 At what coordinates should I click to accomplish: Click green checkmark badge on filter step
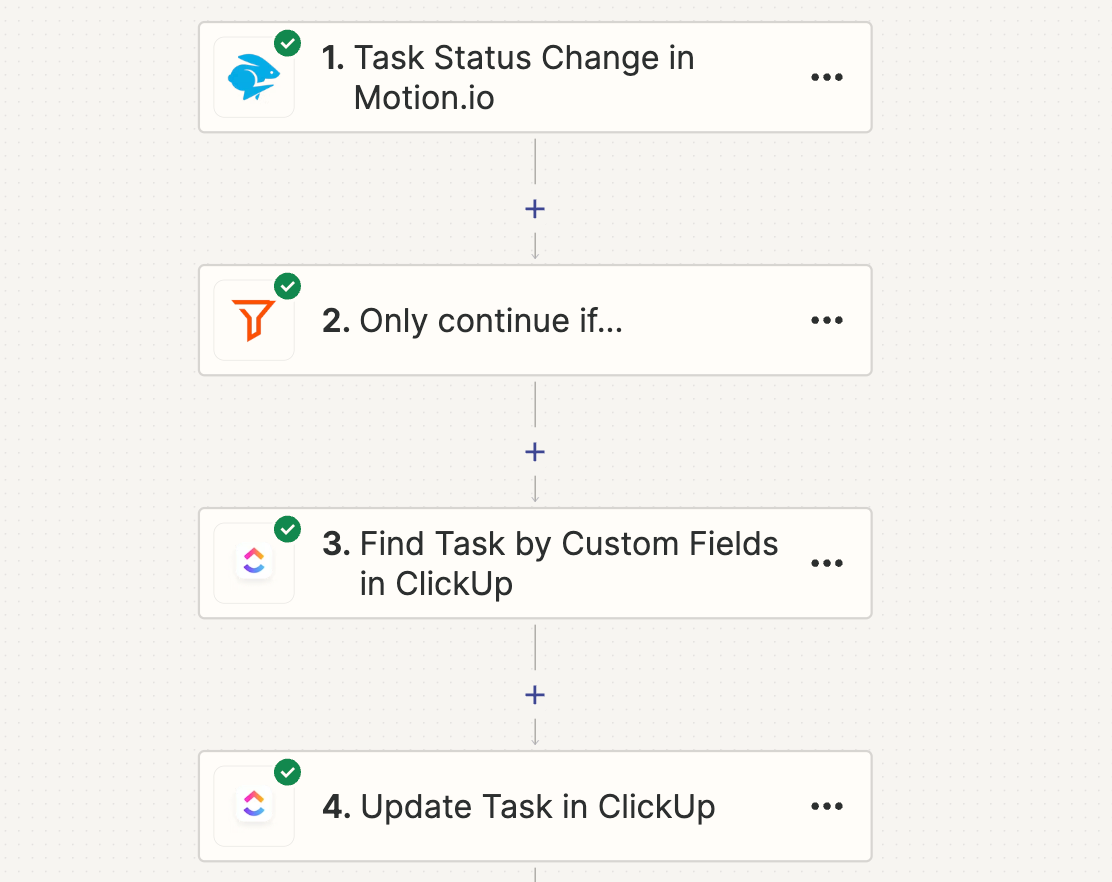288,287
